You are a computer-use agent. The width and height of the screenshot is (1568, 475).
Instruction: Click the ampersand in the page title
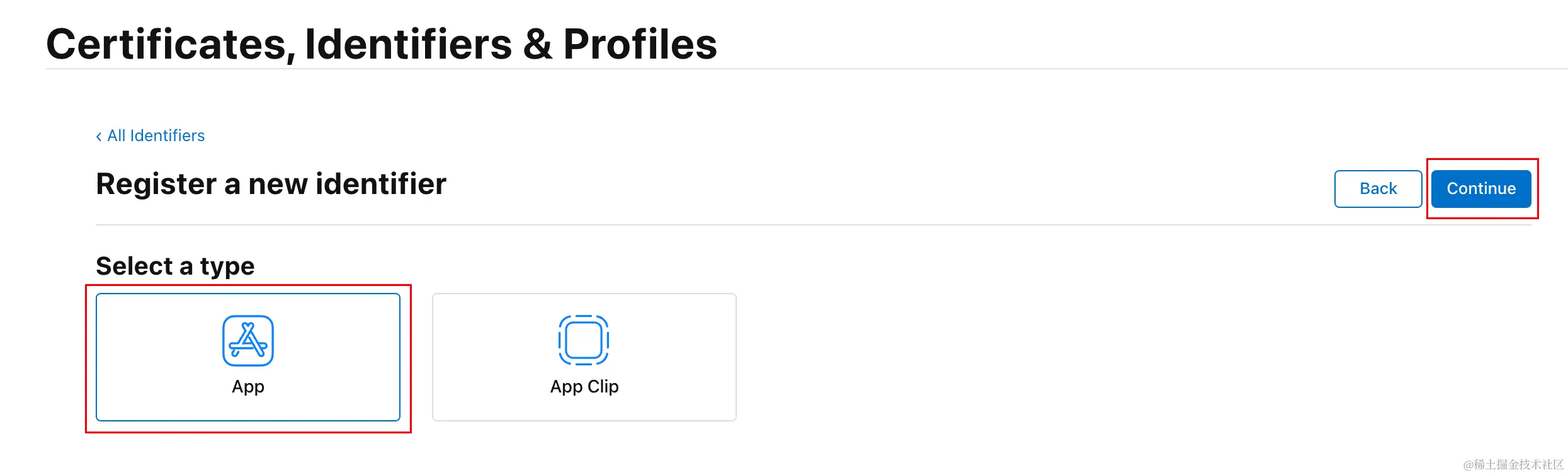tap(537, 45)
